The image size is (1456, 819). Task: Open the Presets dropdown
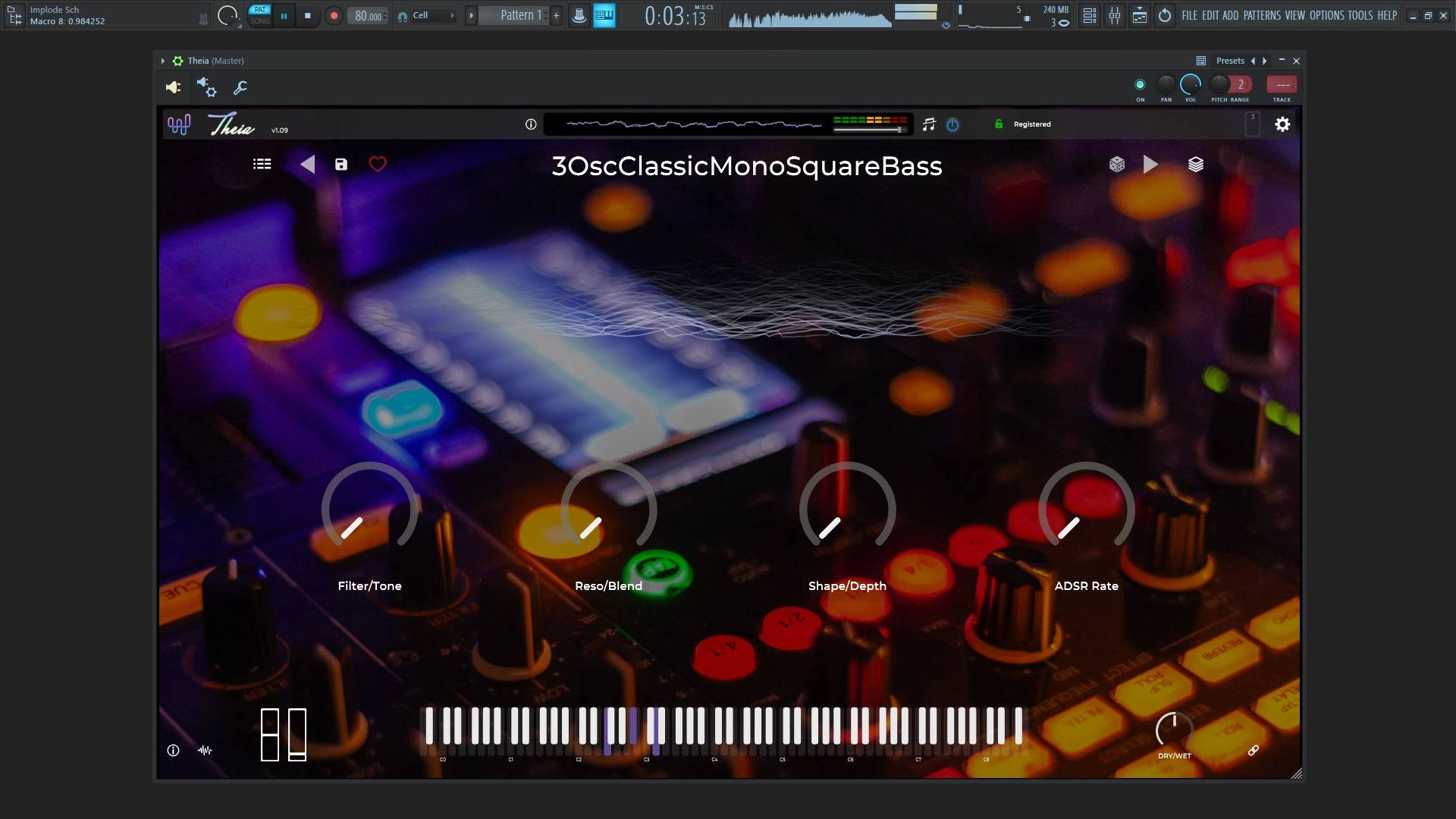click(x=1230, y=61)
